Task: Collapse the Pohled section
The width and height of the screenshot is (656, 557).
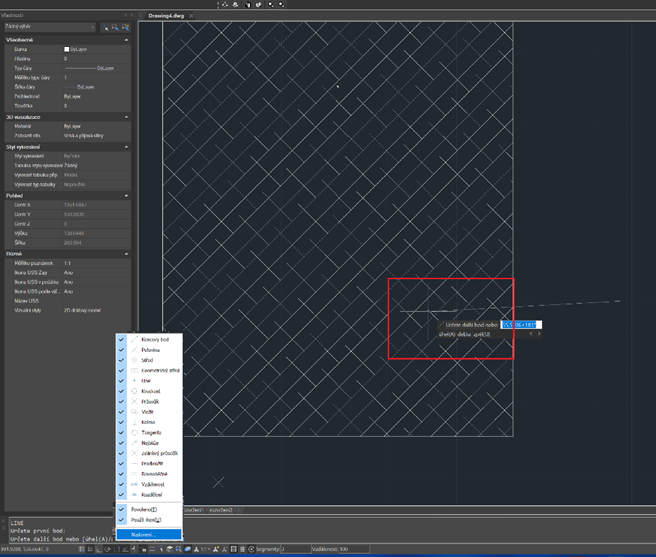Action: click(x=126, y=195)
